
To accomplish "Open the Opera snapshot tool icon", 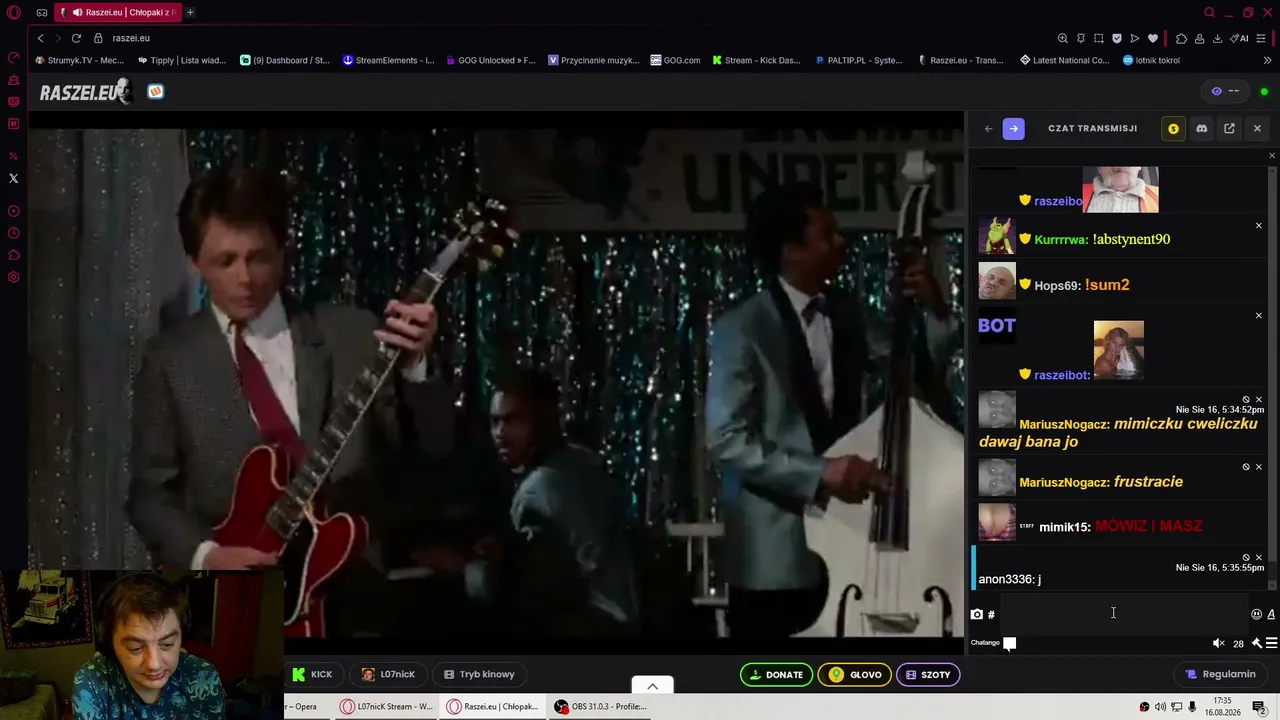I will click(1098, 38).
